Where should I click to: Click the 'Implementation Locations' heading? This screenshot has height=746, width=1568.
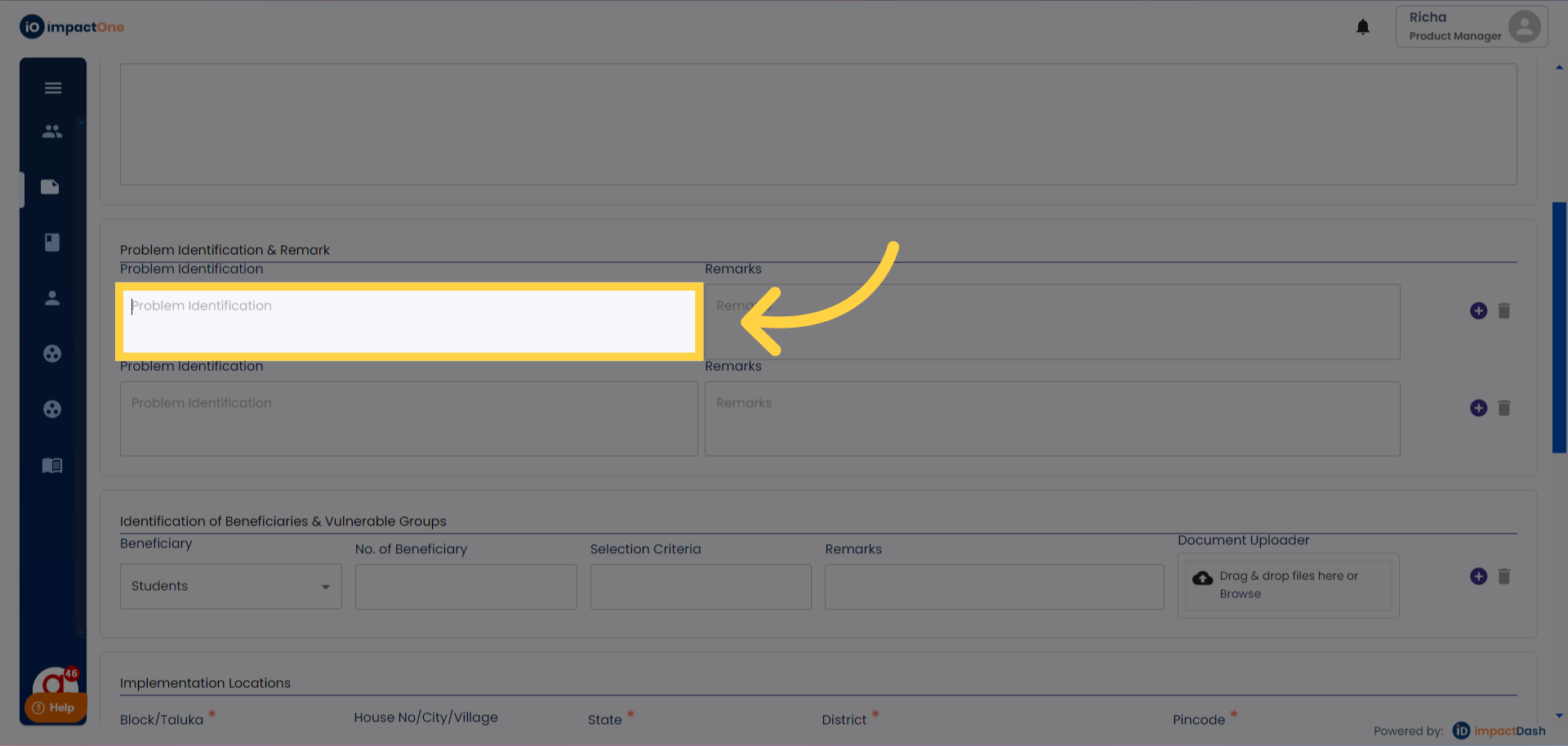(205, 683)
